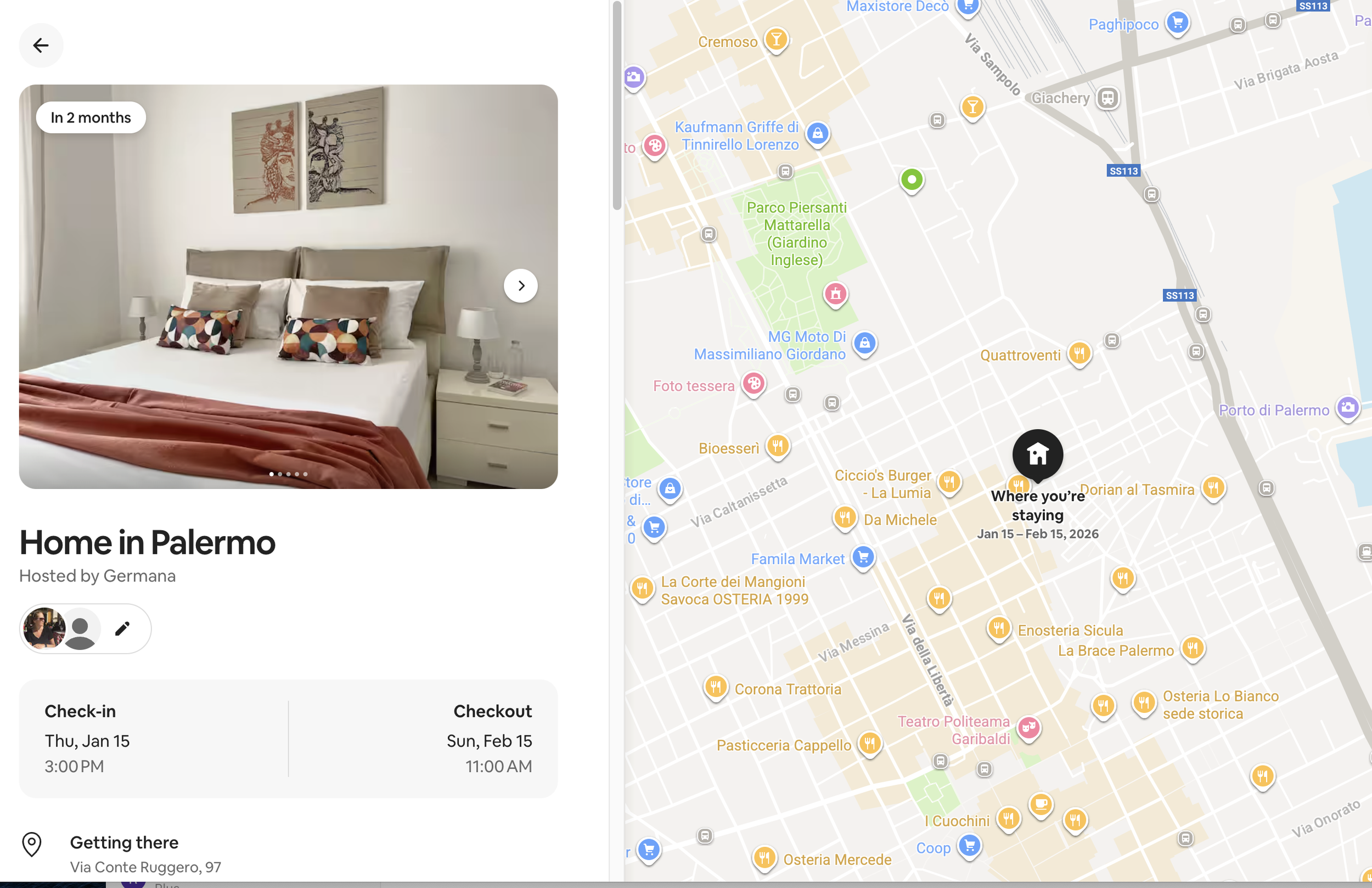Screen dimensions: 1372x888
Task: Show next photo with the right chevron
Action: click(x=521, y=285)
